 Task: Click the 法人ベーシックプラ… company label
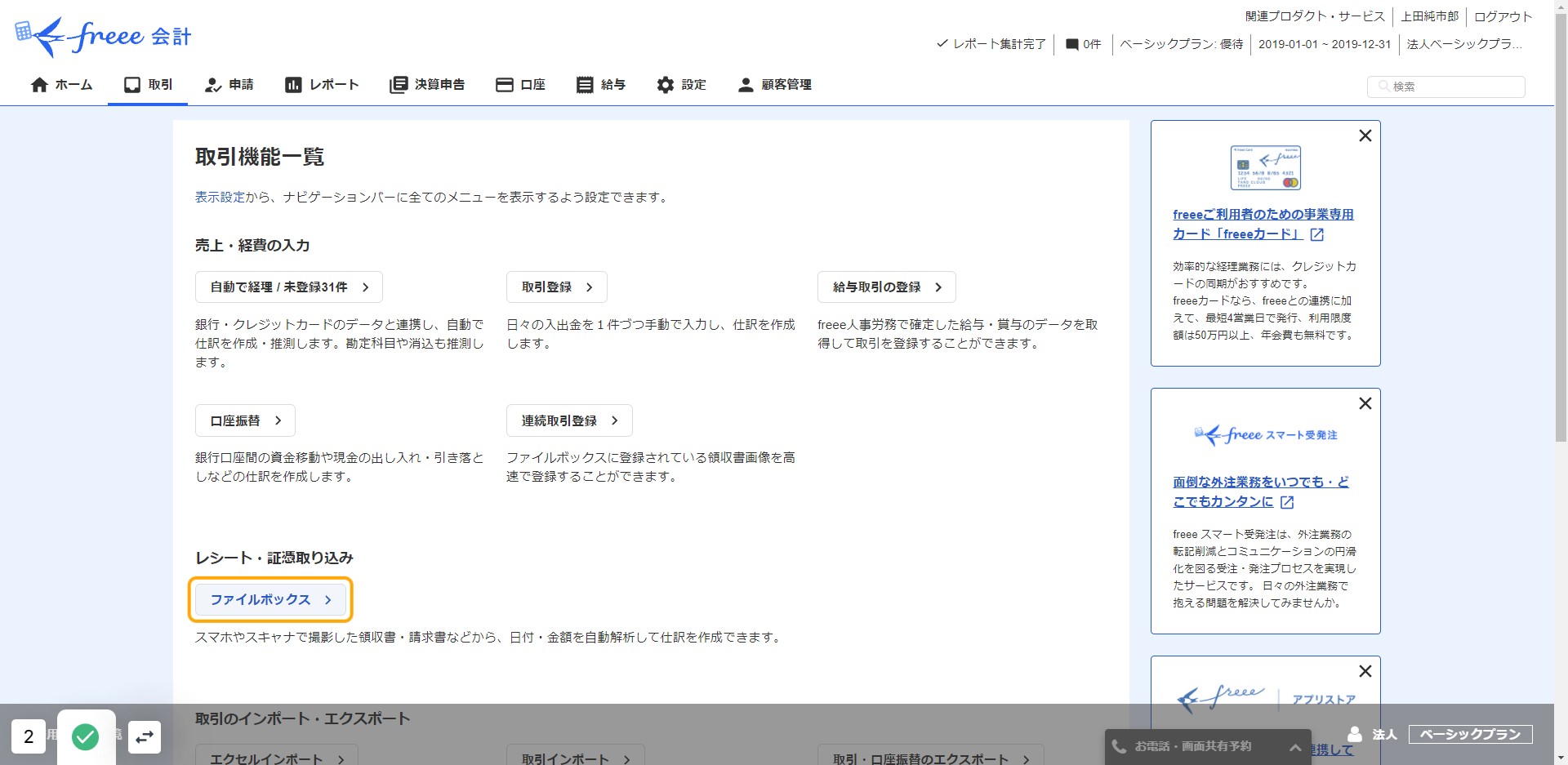click(1464, 44)
